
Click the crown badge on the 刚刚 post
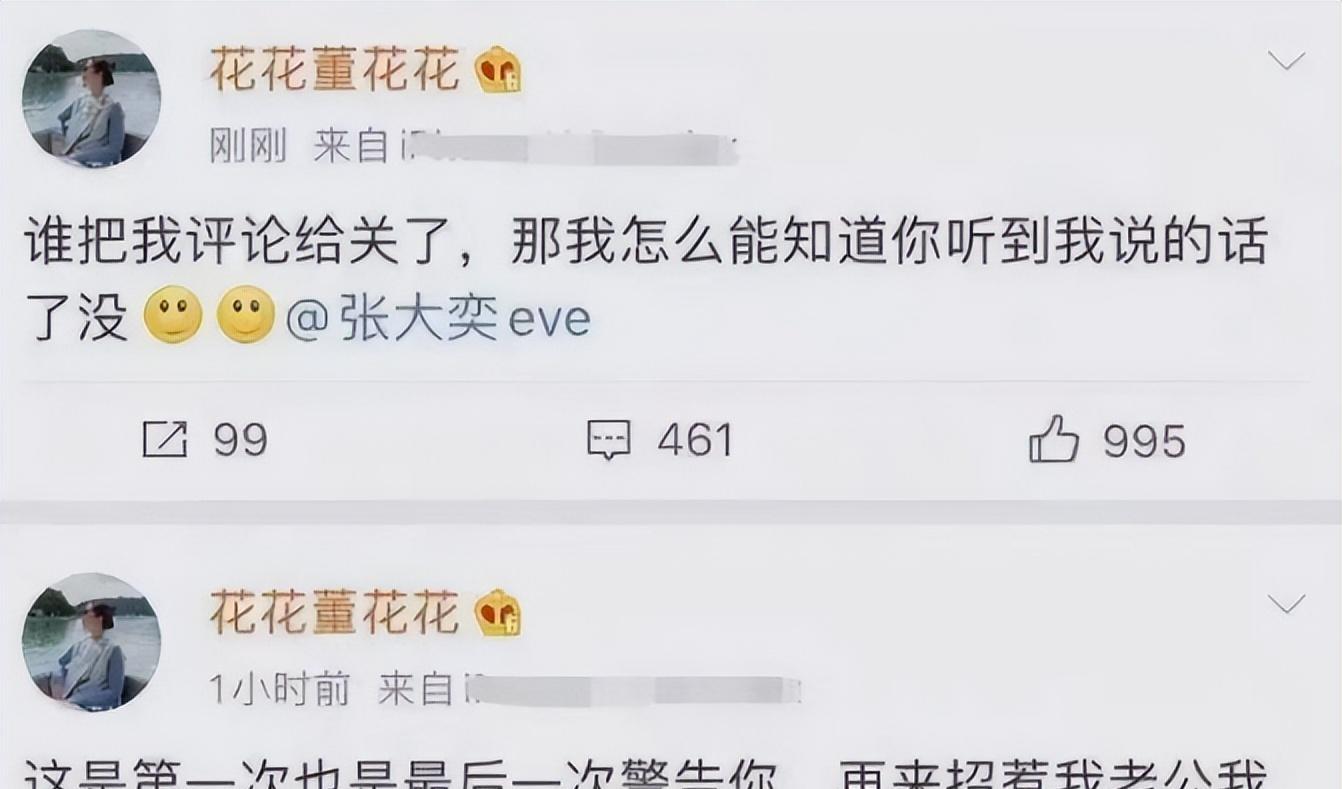tap(497, 70)
